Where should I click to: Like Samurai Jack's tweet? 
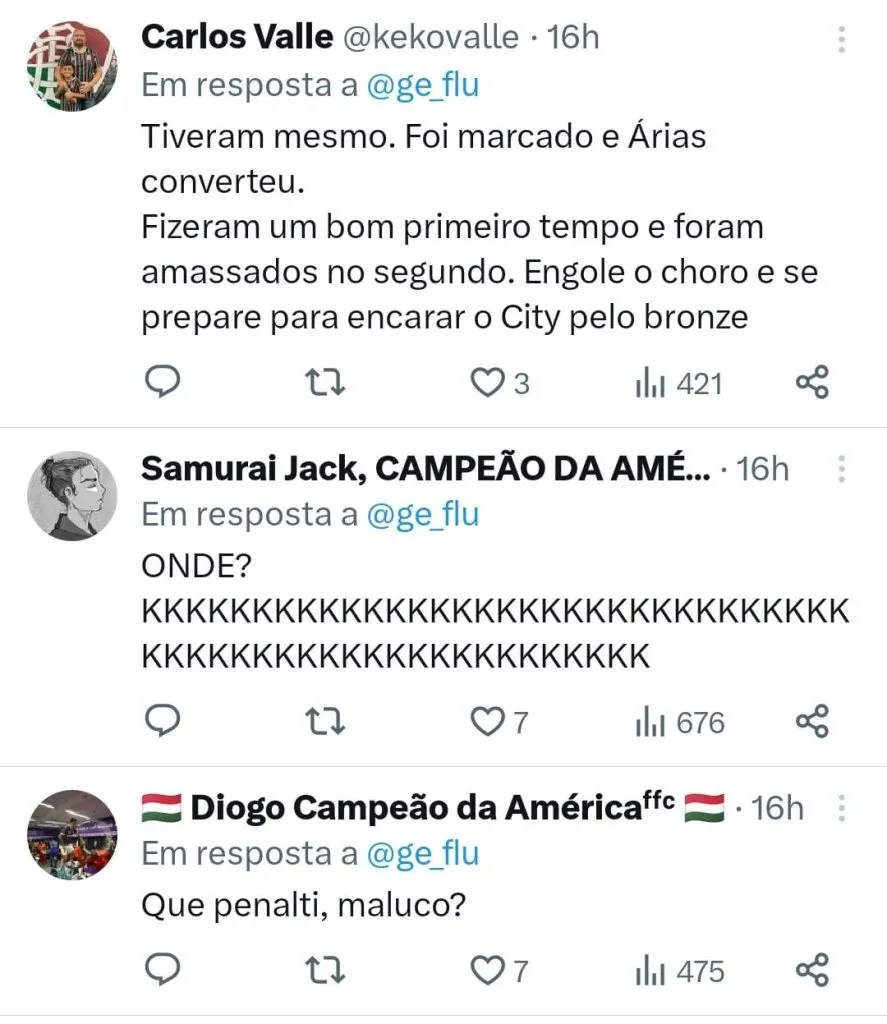pos(487,721)
